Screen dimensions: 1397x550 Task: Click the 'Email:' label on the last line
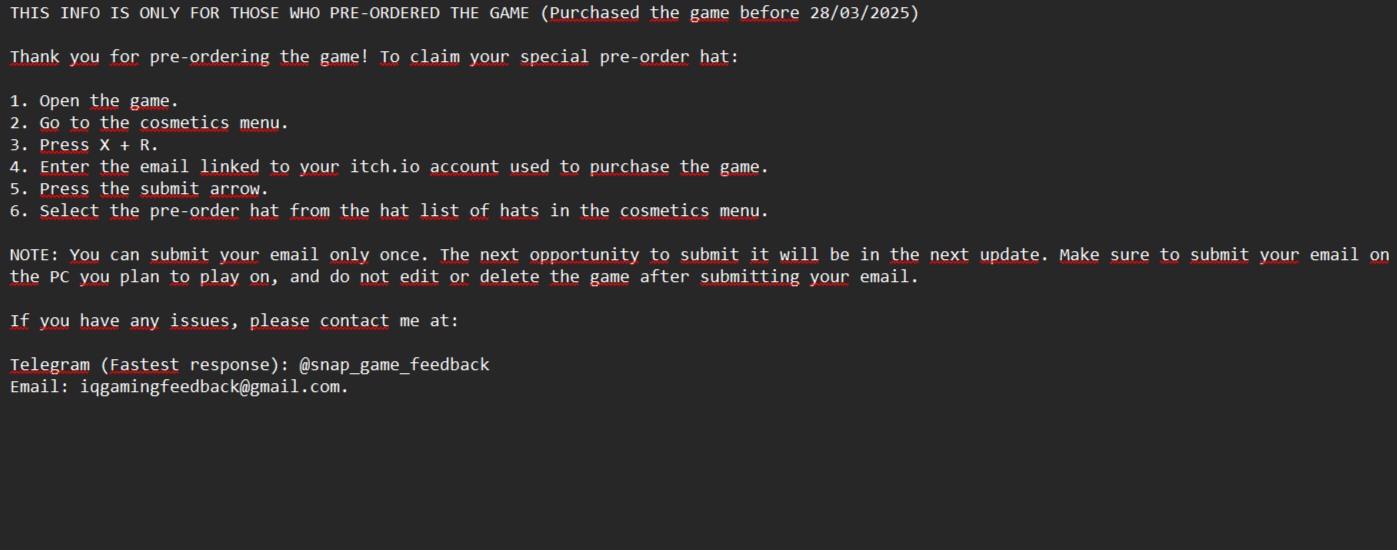coord(39,387)
